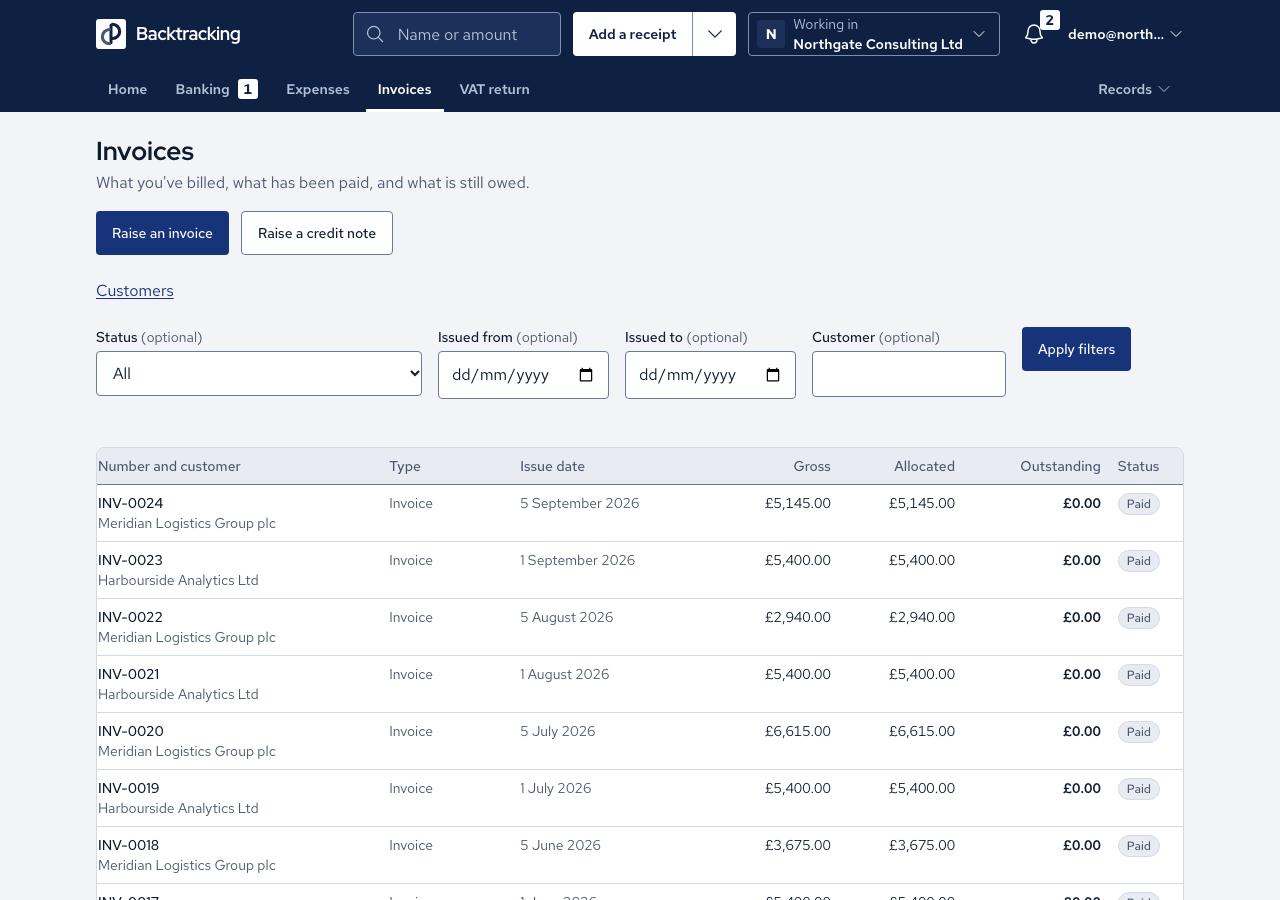
Task: Click the Banking badge showing 1
Action: click(248, 89)
